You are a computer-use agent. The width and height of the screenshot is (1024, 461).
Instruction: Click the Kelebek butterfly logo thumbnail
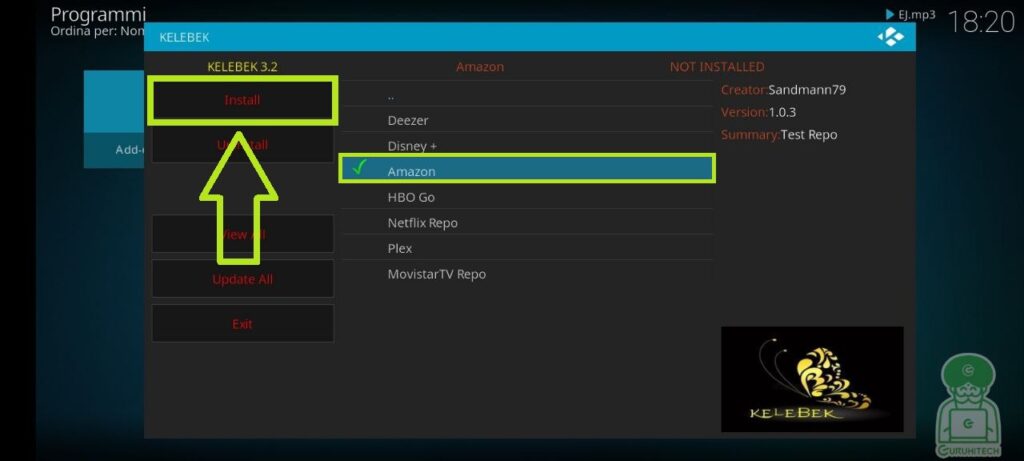(x=811, y=379)
